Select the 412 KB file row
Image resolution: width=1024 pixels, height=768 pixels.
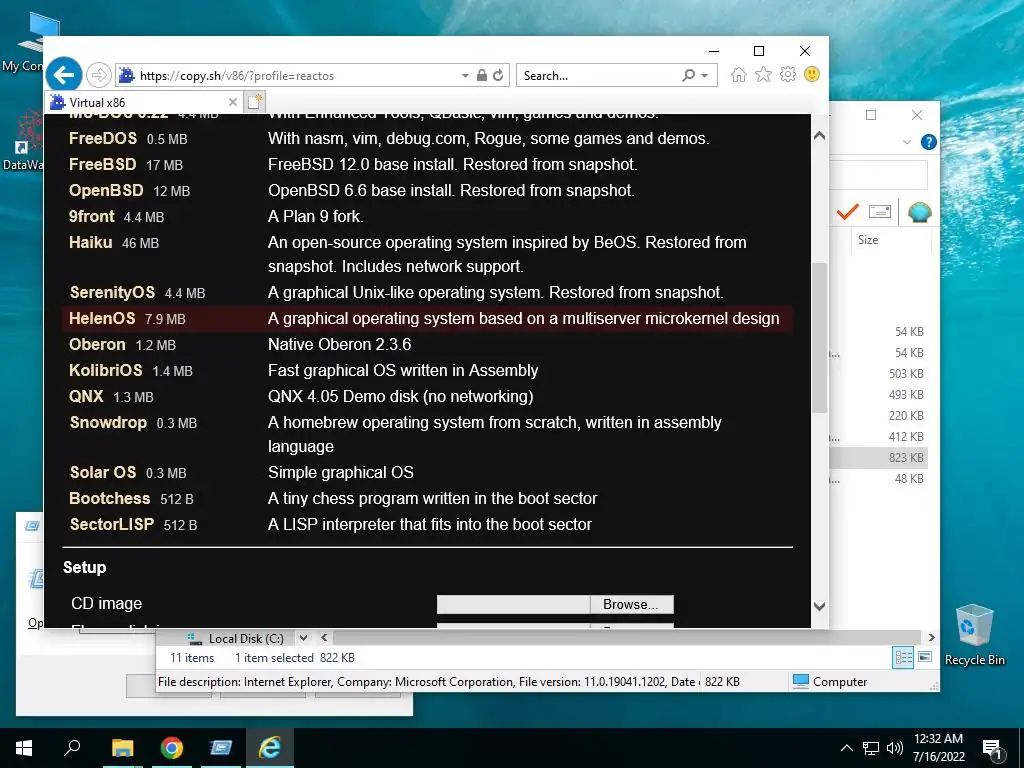click(879, 436)
